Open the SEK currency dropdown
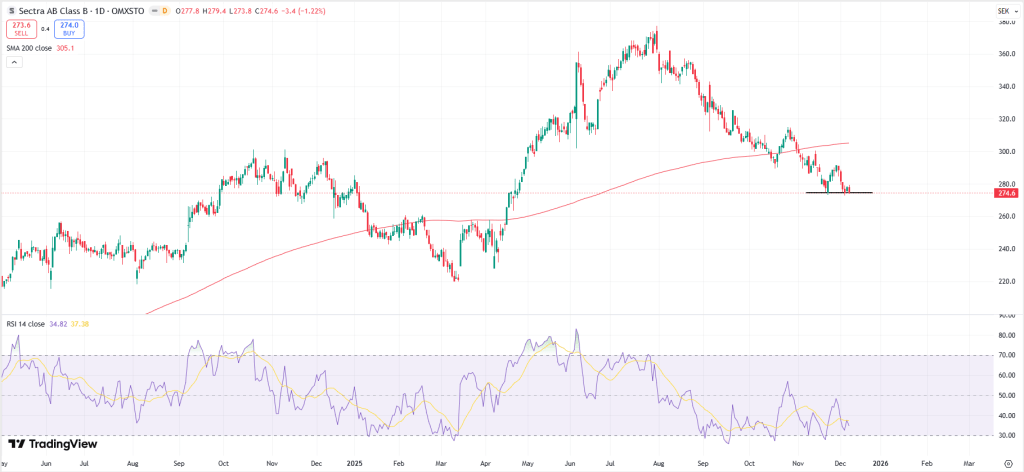The width and height of the screenshot is (1024, 472). click(1002, 11)
